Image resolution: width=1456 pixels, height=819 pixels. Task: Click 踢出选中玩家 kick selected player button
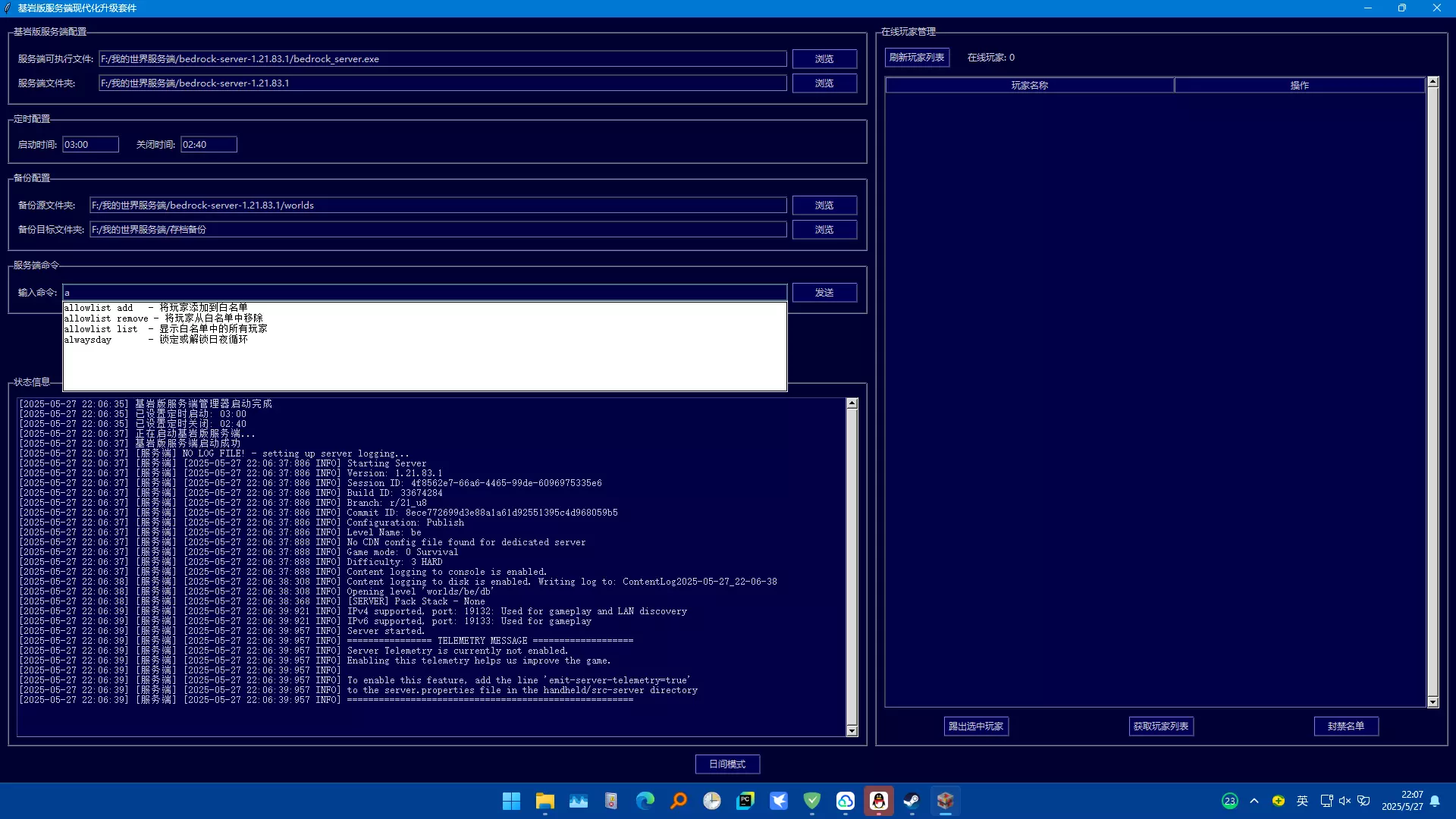coord(976,726)
